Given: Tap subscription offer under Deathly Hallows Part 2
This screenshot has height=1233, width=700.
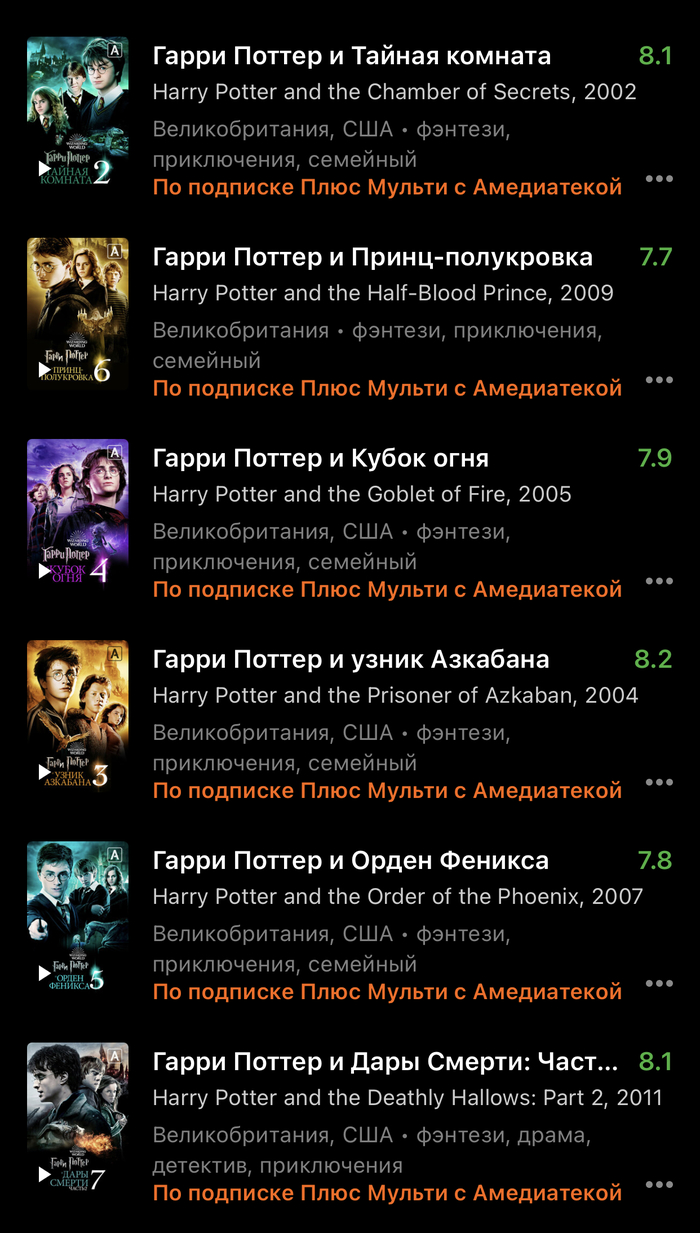Looking at the screenshot, I should pyautogui.click(x=388, y=1193).
